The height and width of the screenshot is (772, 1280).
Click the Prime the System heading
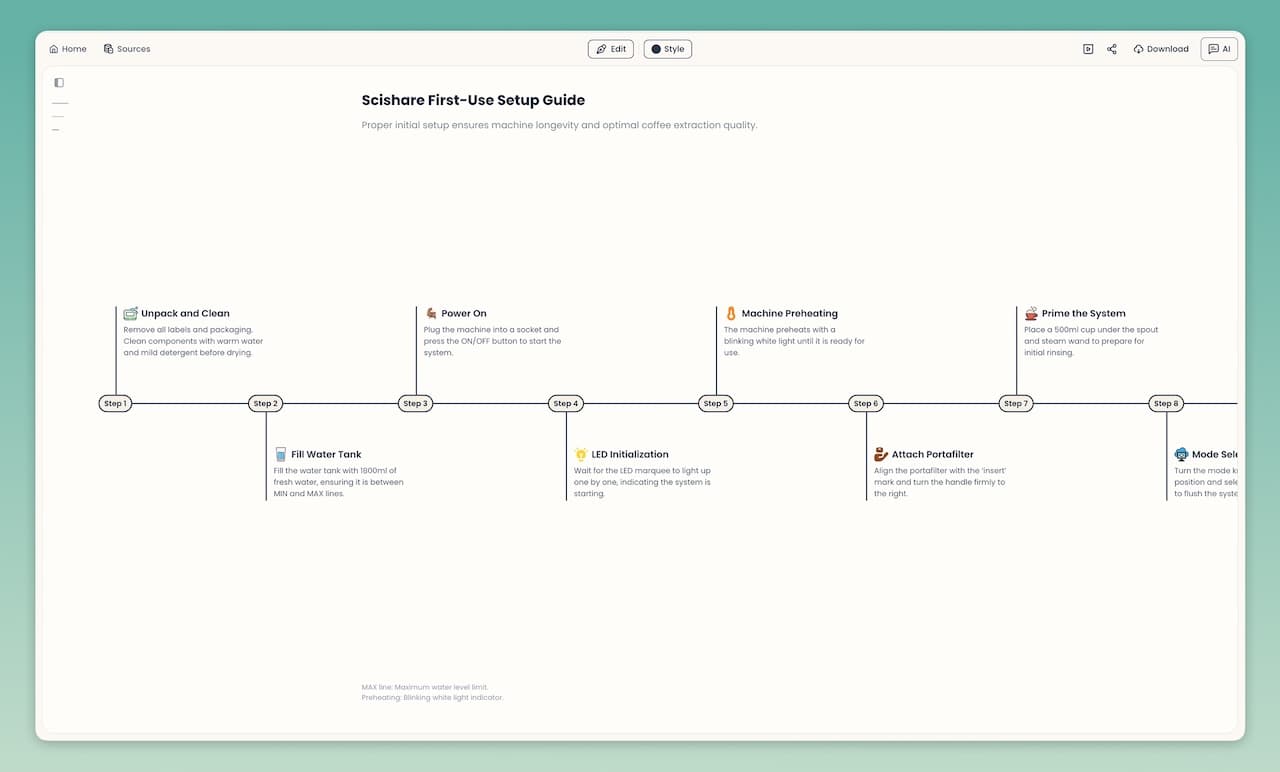[x=1084, y=313]
